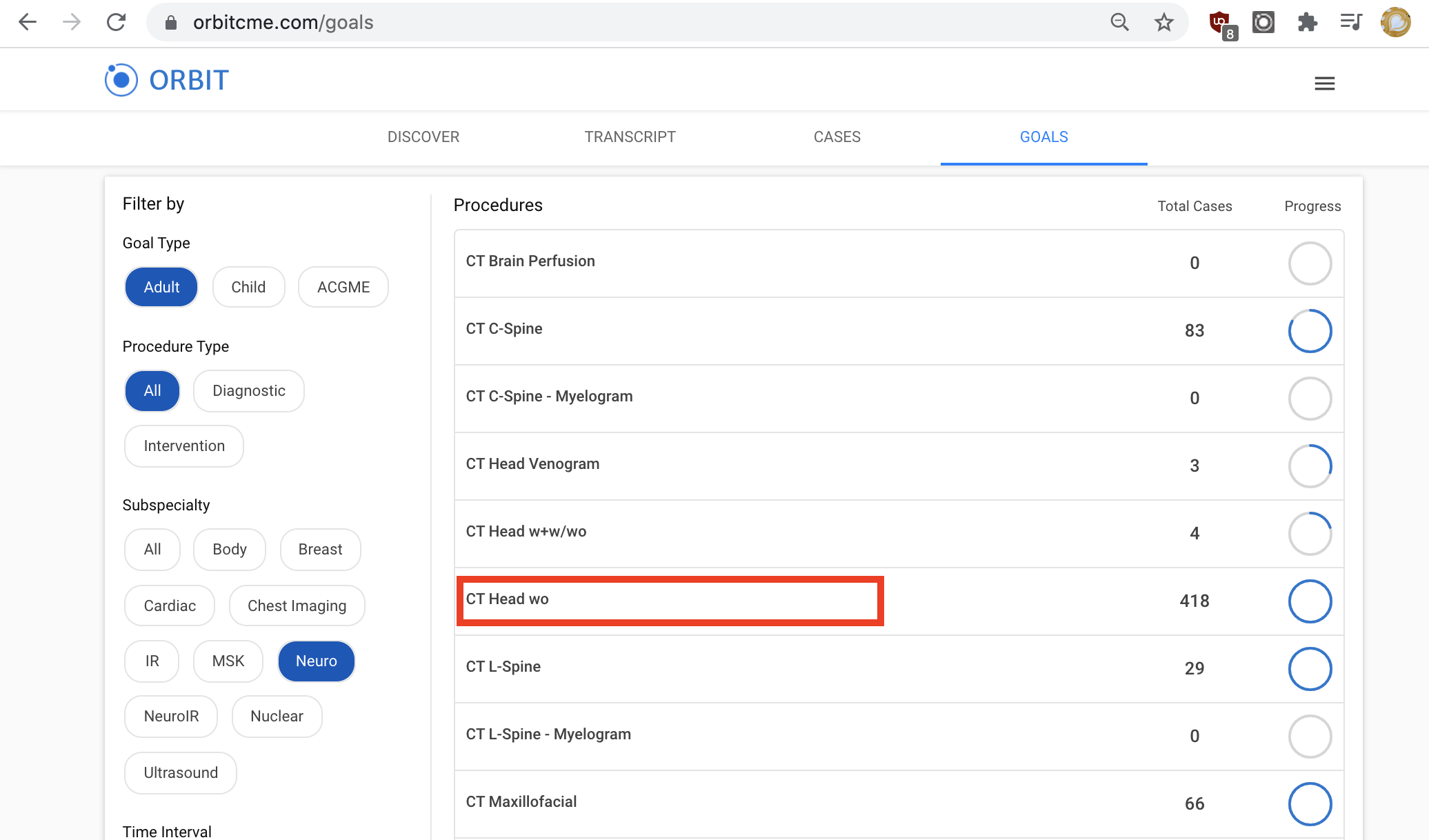Open the CT Head wo procedure row
The image size is (1429, 840).
(x=899, y=601)
